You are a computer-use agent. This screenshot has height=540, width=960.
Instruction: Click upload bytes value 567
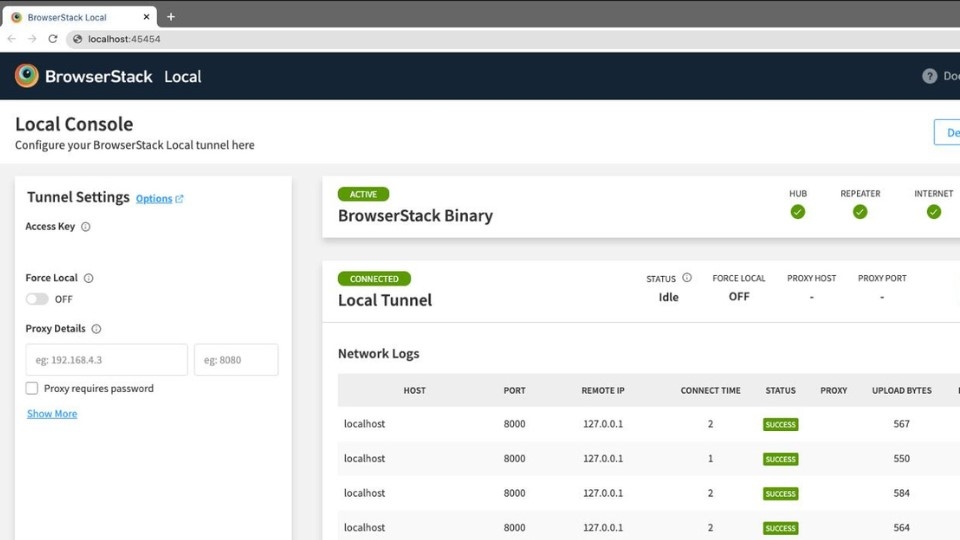(x=901, y=424)
